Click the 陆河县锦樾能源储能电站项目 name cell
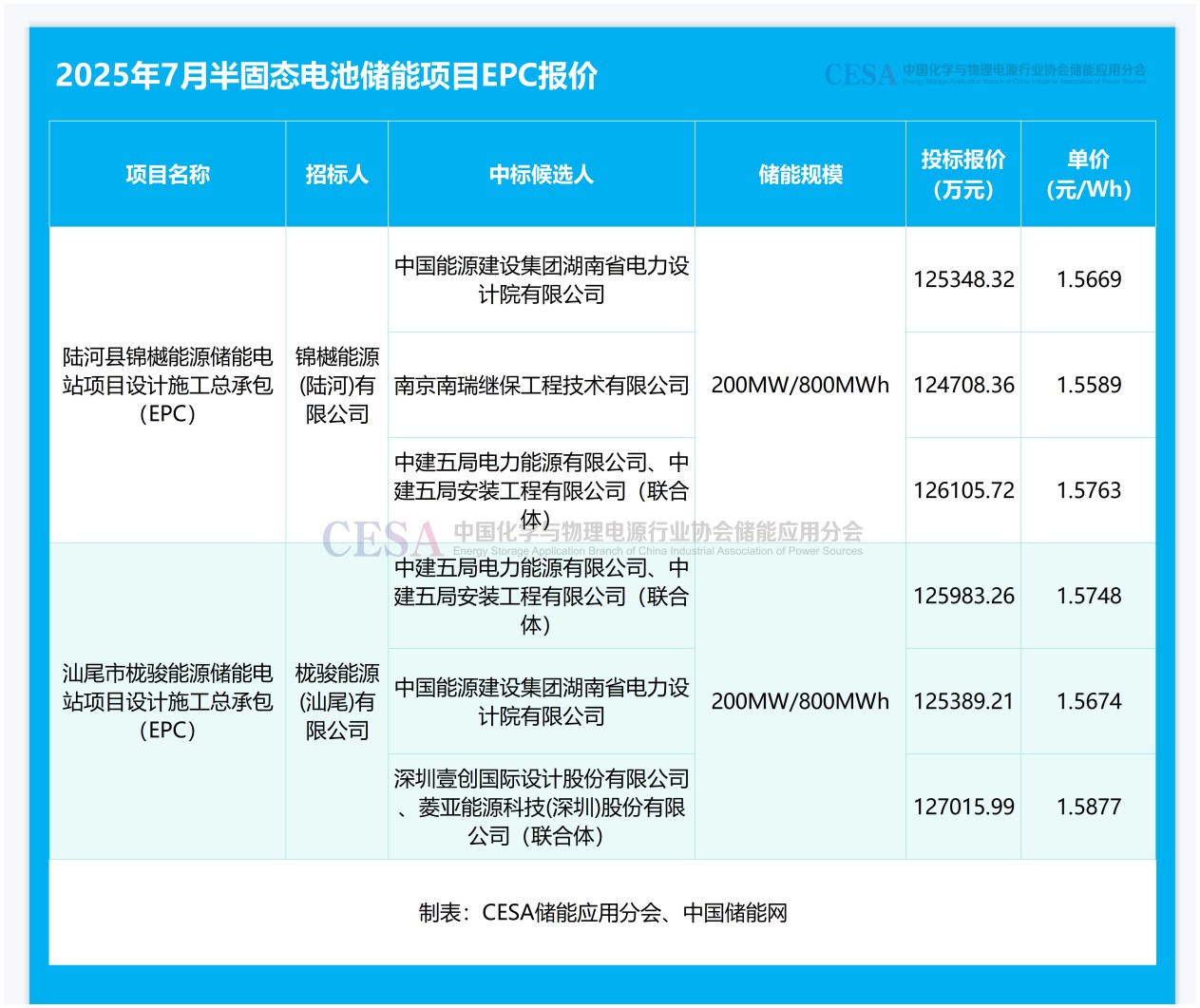Image resolution: width=1200 pixels, height=1008 pixels. tap(167, 386)
